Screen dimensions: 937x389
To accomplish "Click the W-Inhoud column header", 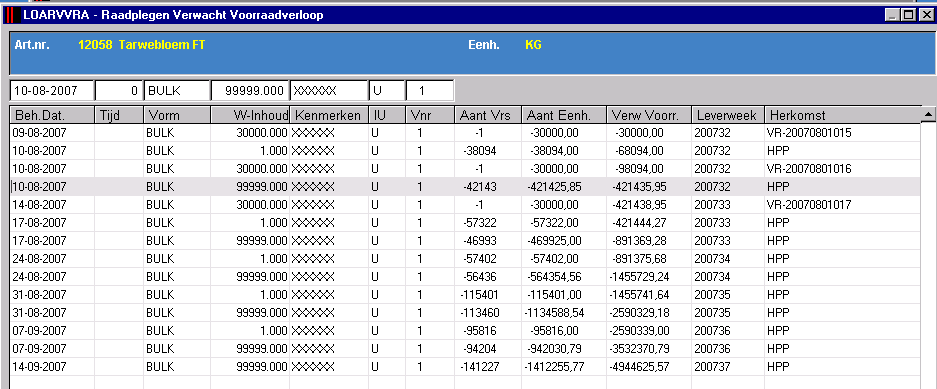I will [x=250, y=115].
